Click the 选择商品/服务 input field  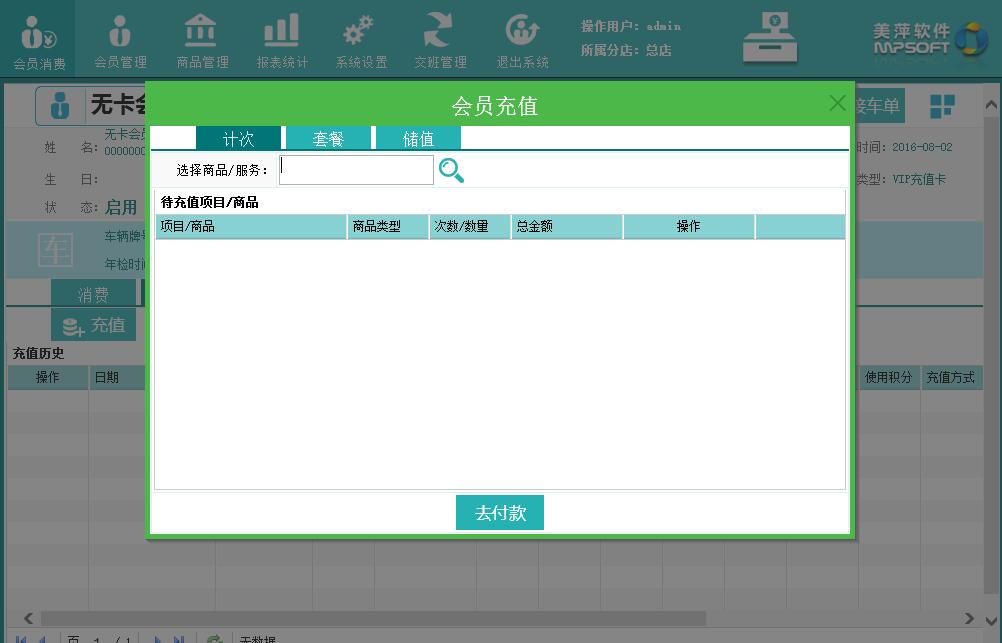(356, 170)
